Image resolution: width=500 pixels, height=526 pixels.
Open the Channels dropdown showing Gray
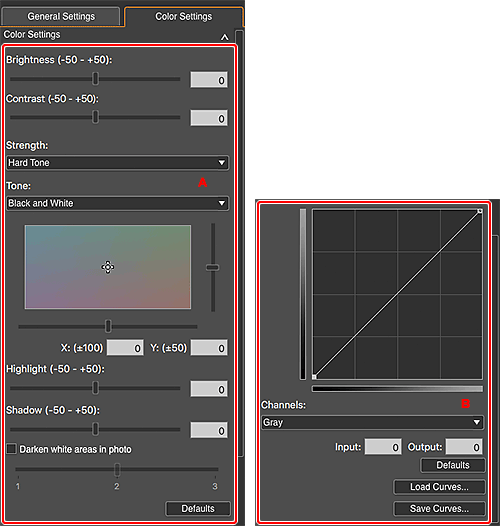click(372, 422)
